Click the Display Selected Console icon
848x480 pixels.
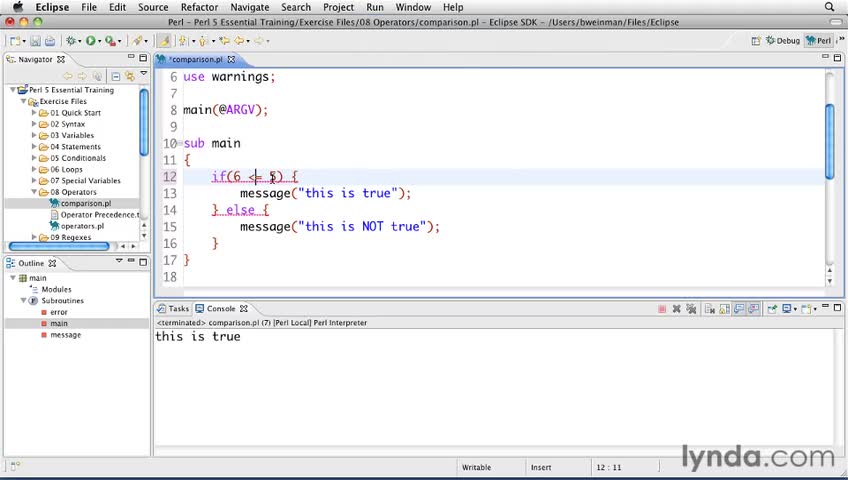point(787,309)
